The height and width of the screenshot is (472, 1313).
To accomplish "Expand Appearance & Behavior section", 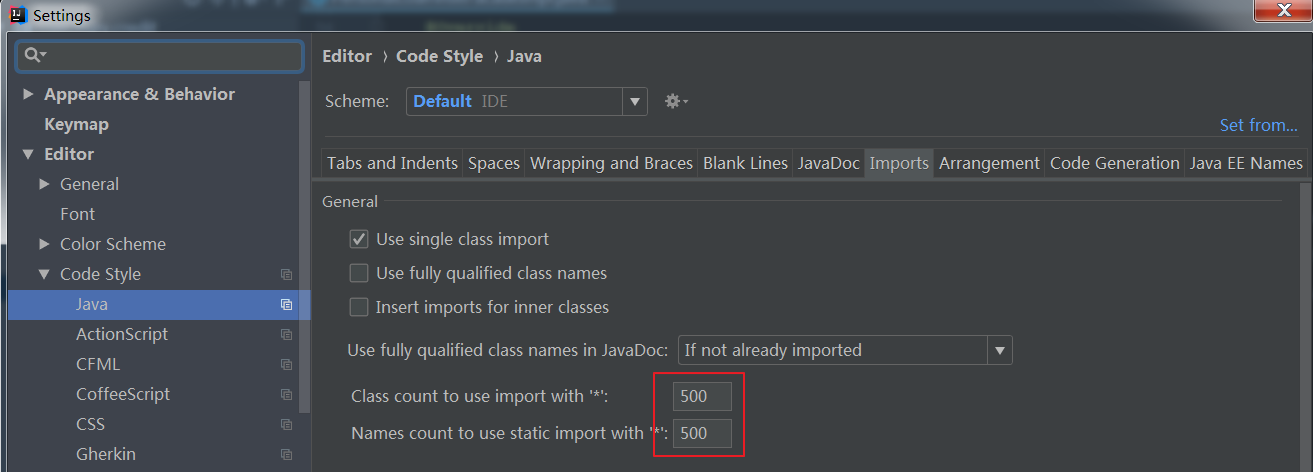I will [29, 95].
